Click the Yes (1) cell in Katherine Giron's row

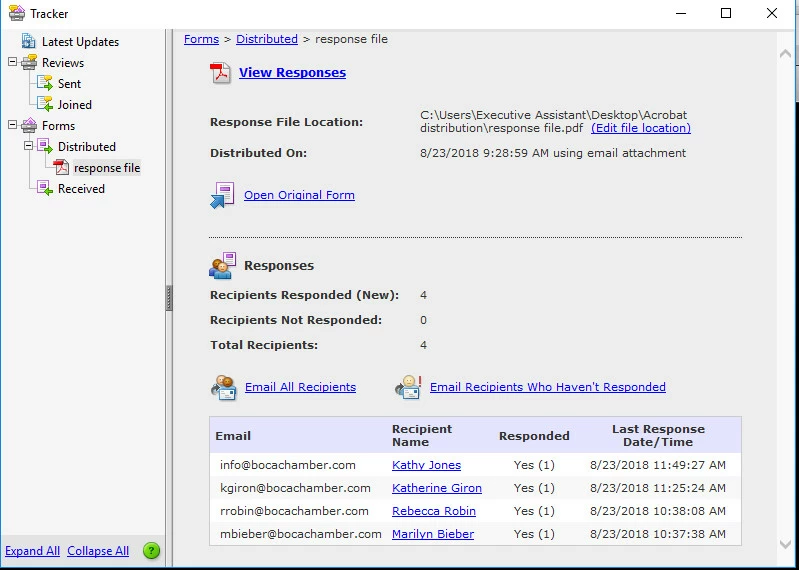click(x=534, y=488)
